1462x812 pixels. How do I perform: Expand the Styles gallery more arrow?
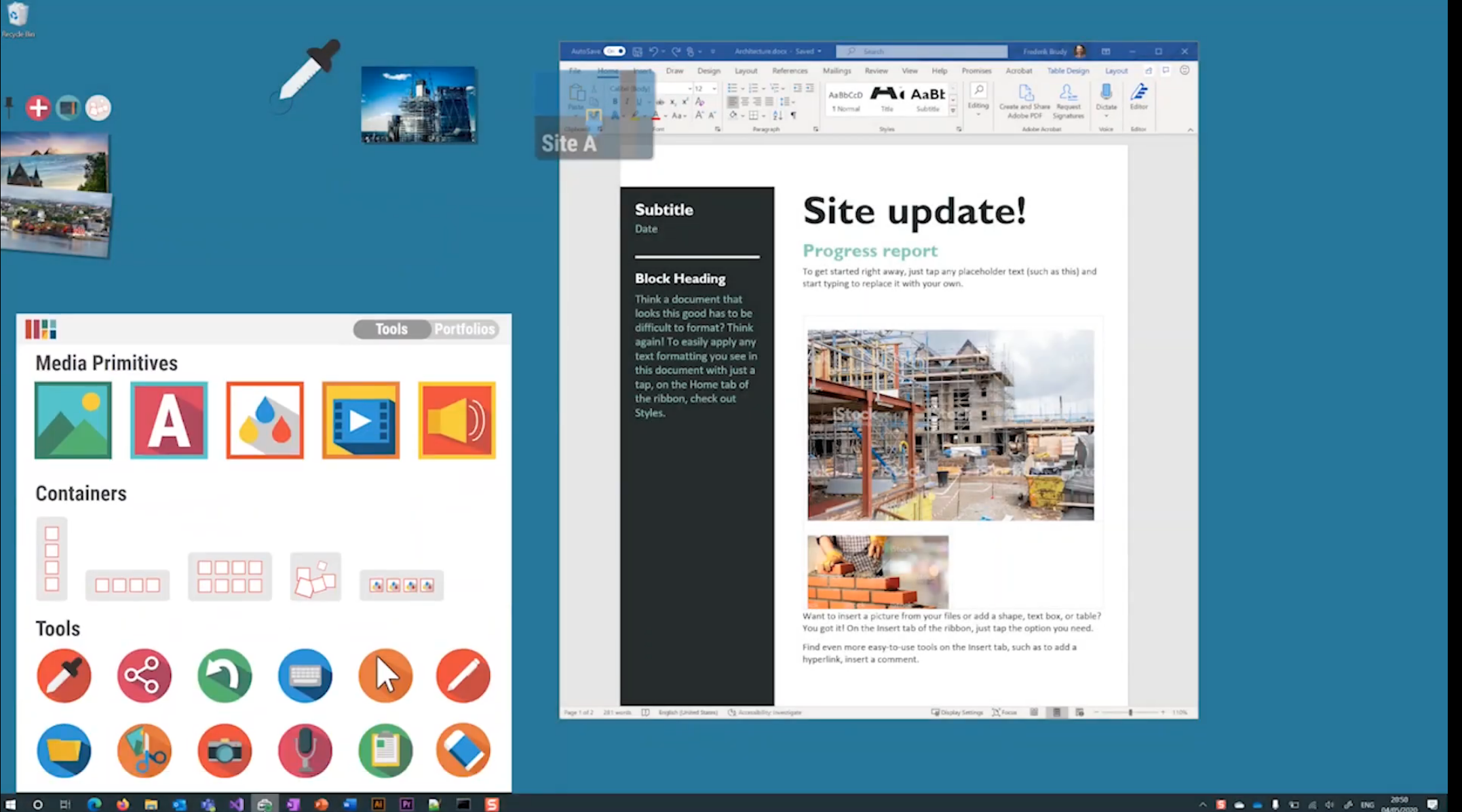953,111
